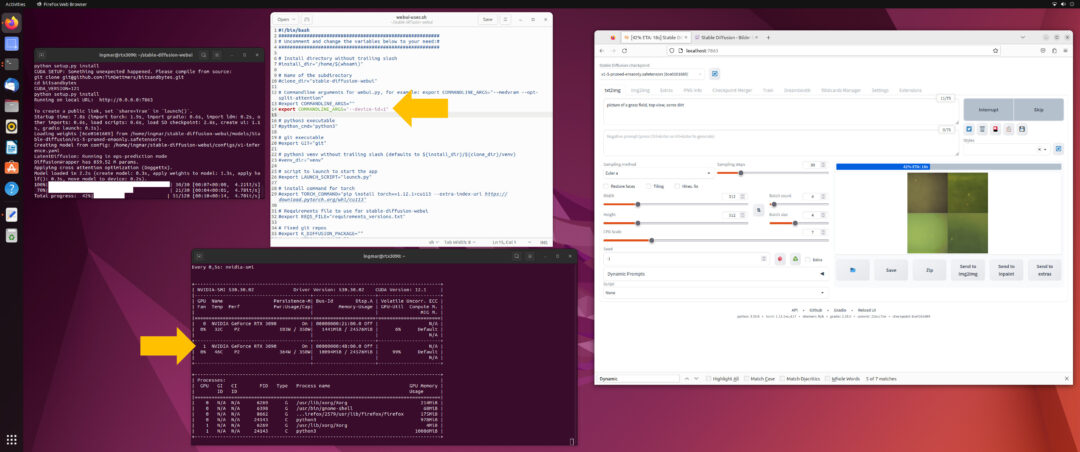Swap width and height values
This screenshot has height=452, width=1080.
(x=758, y=209)
